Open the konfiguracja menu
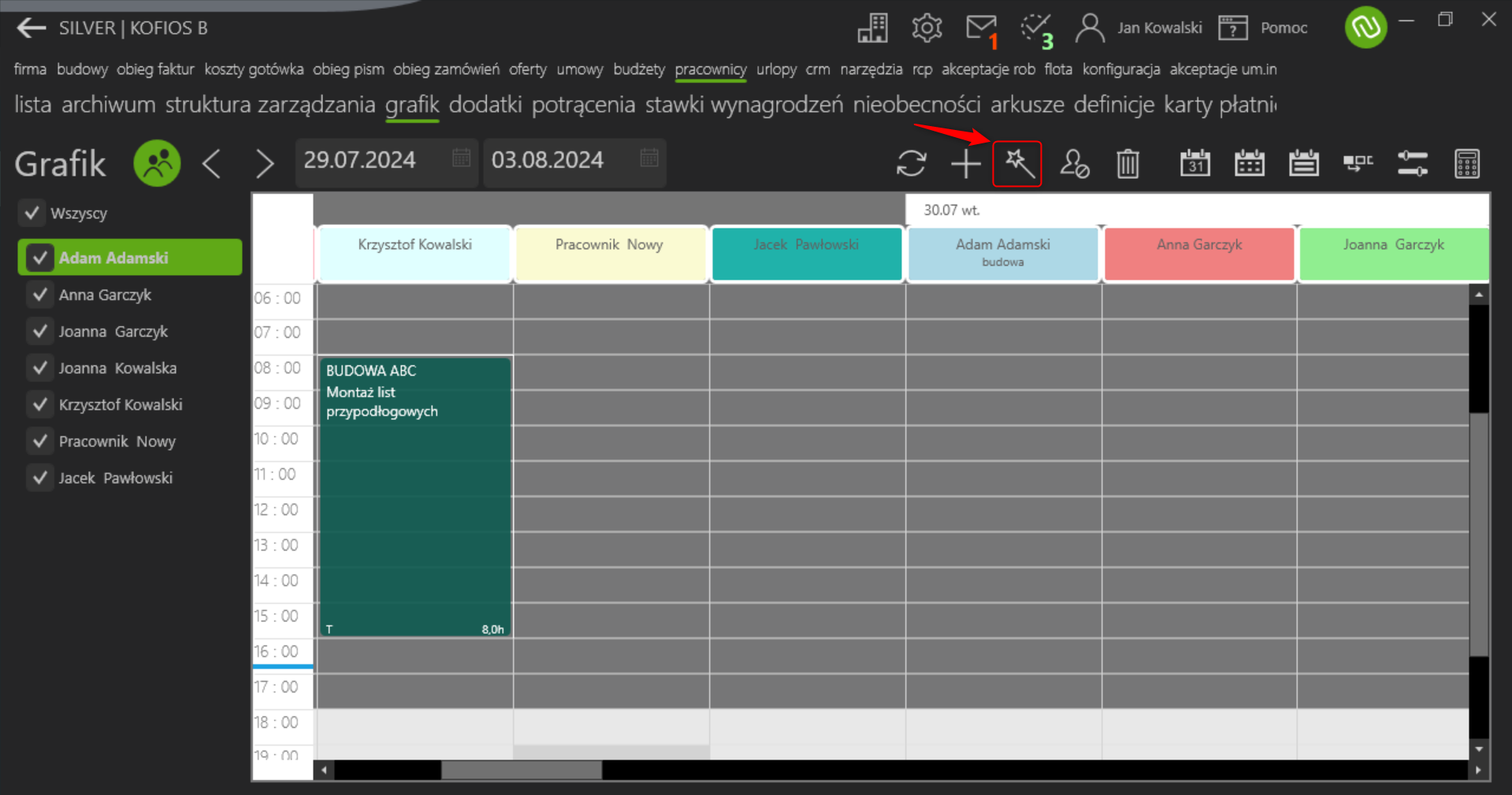Image resolution: width=1512 pixels, height=795 pixels. pos(1120,69)
